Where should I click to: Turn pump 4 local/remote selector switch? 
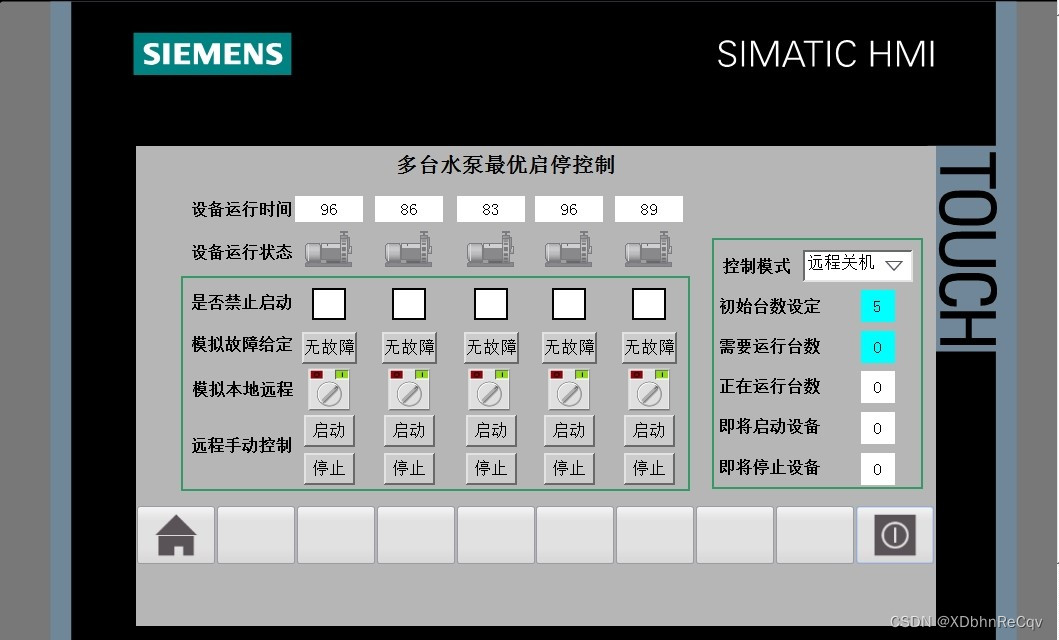tap(569, 390)
